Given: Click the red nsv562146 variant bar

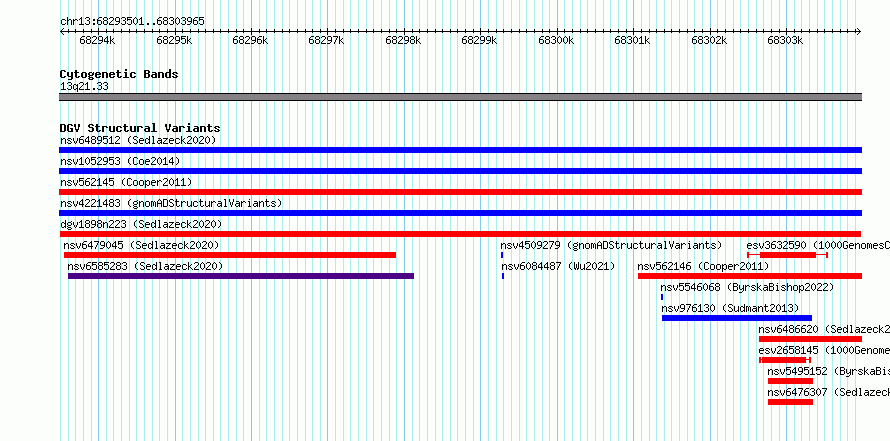Looking at the screenshot, I should point(750,276).
